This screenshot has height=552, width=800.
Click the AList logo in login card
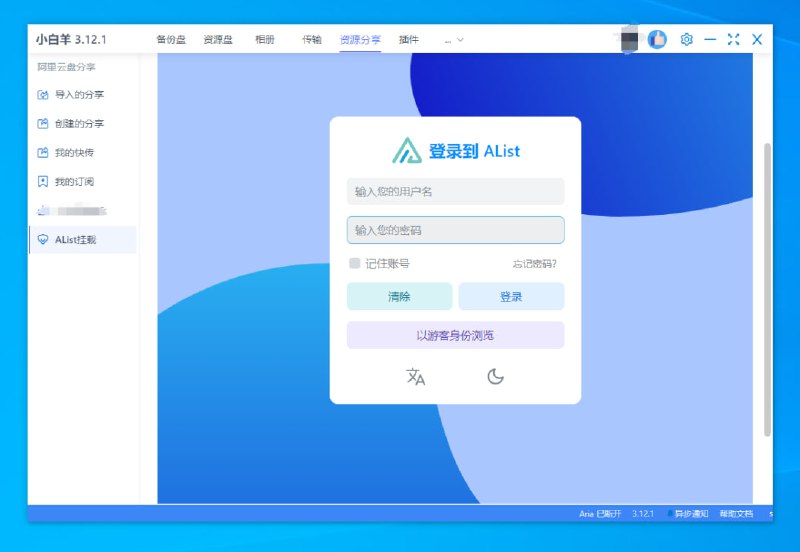coord(407,151)
